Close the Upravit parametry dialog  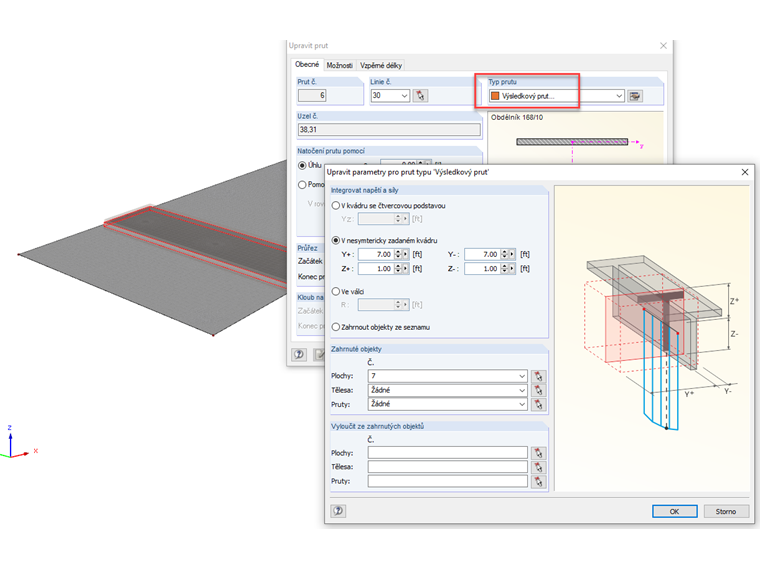745,172
